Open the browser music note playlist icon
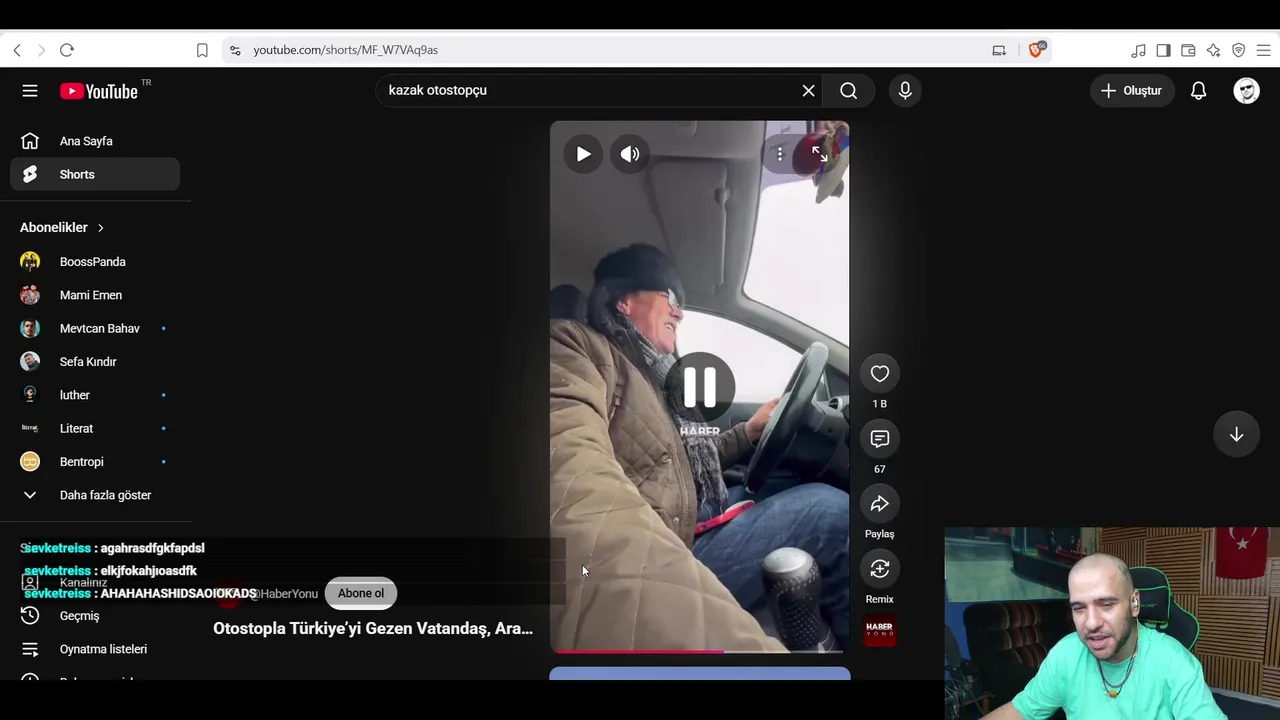Screen dimensions: 1280x720 click(x=1138, y=50)
